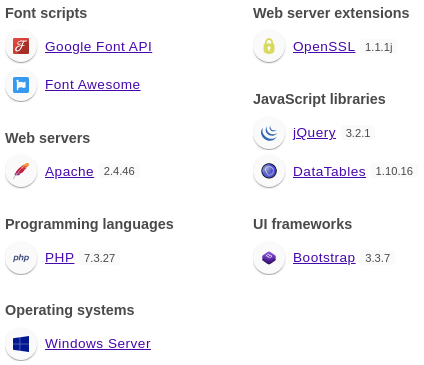Click the Bootstrap purple icon
The image size is (424, 365).
click(269, 258)
